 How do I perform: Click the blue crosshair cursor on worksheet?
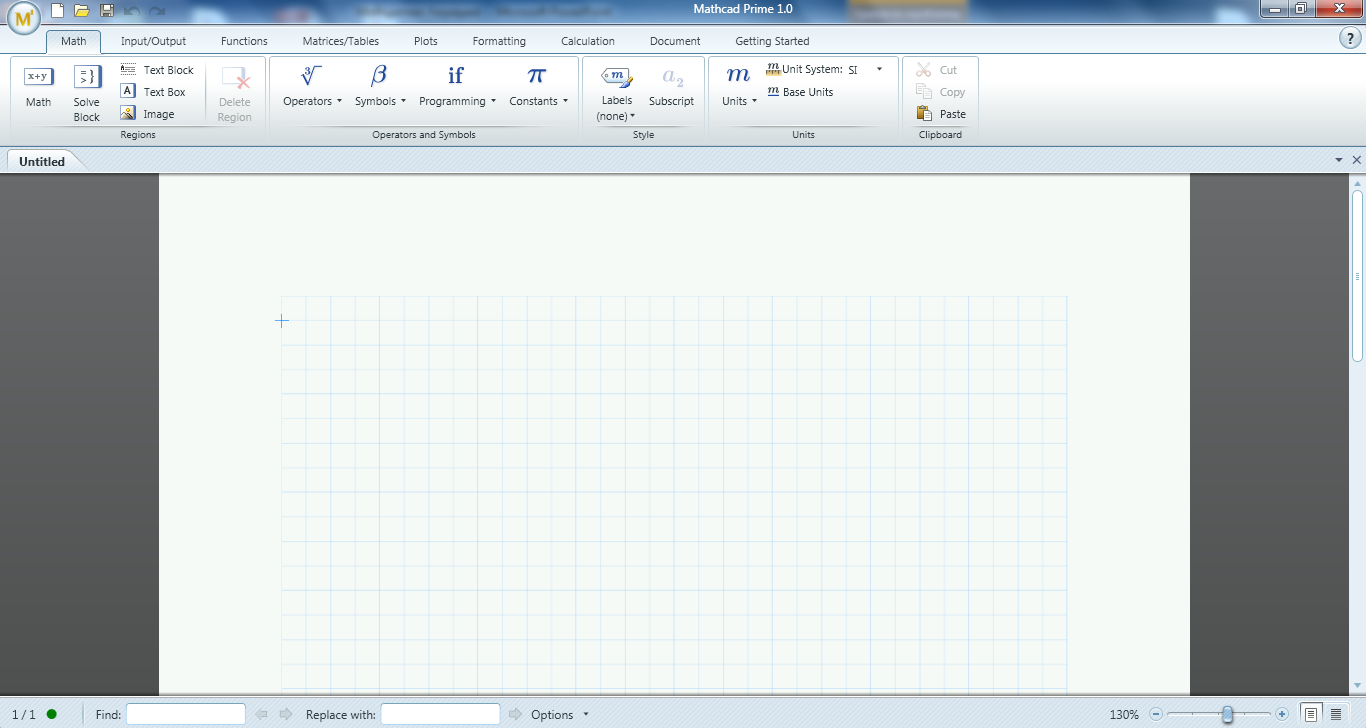(x=282, y=321)
